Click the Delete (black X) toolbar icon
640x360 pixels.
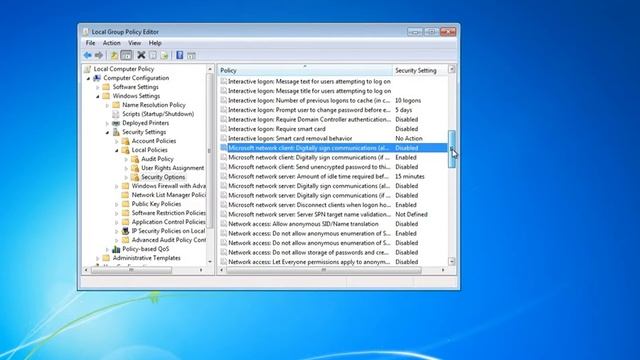(141, 55)
